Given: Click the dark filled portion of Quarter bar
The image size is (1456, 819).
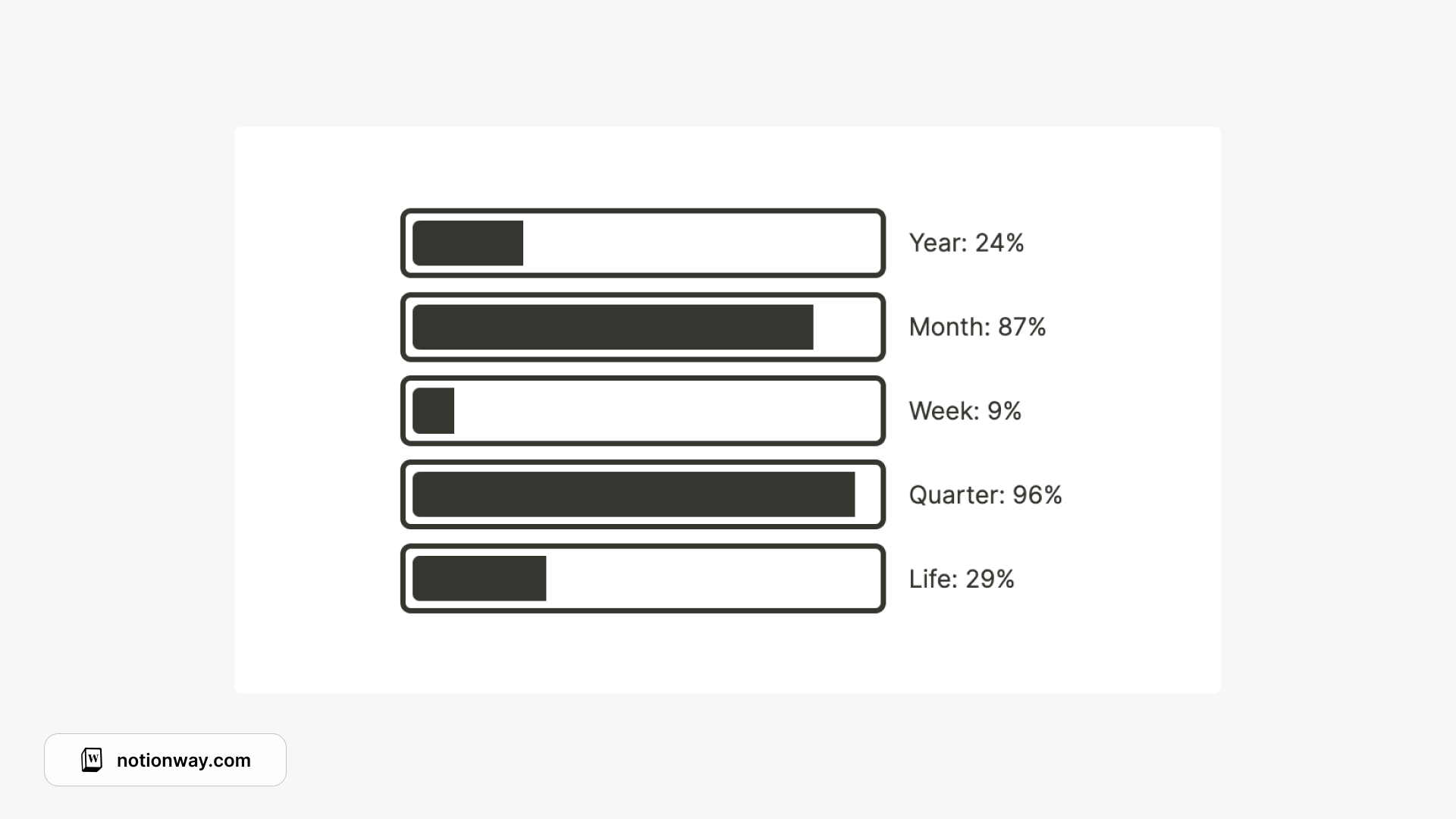Looking at the screenshot, I should tap(634, 494).
